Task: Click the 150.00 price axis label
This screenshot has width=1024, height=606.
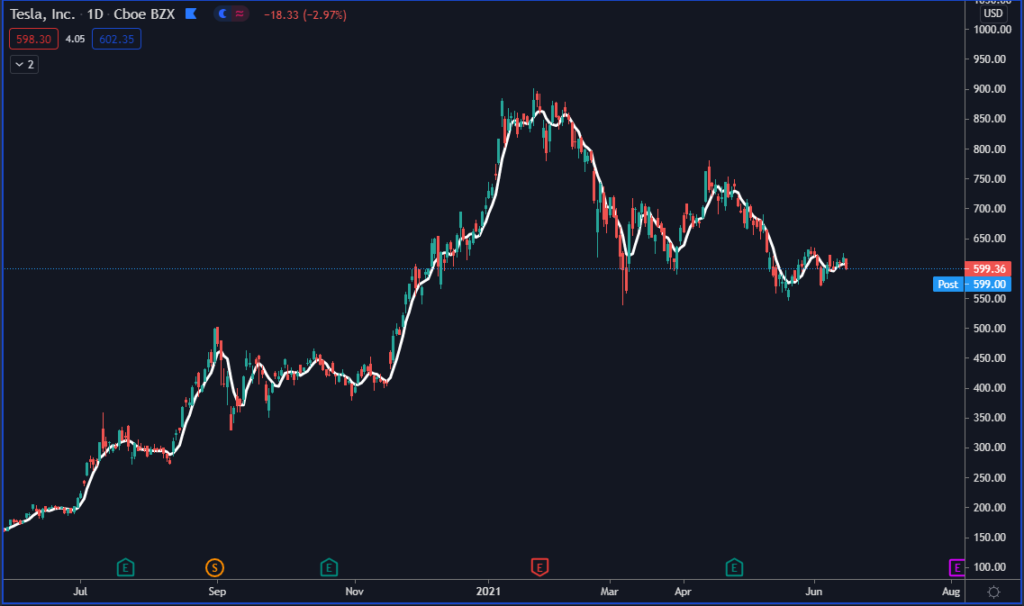Action: [x=989, y=537]
